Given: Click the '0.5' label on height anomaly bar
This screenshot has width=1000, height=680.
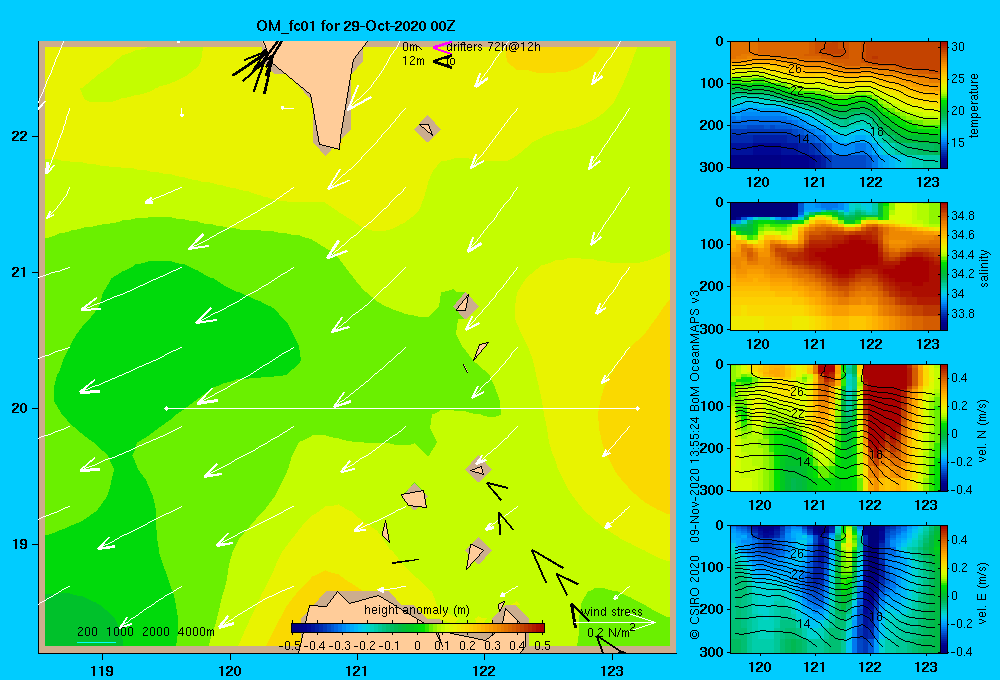Looking at the screenshot, I should tap(543, 646).
